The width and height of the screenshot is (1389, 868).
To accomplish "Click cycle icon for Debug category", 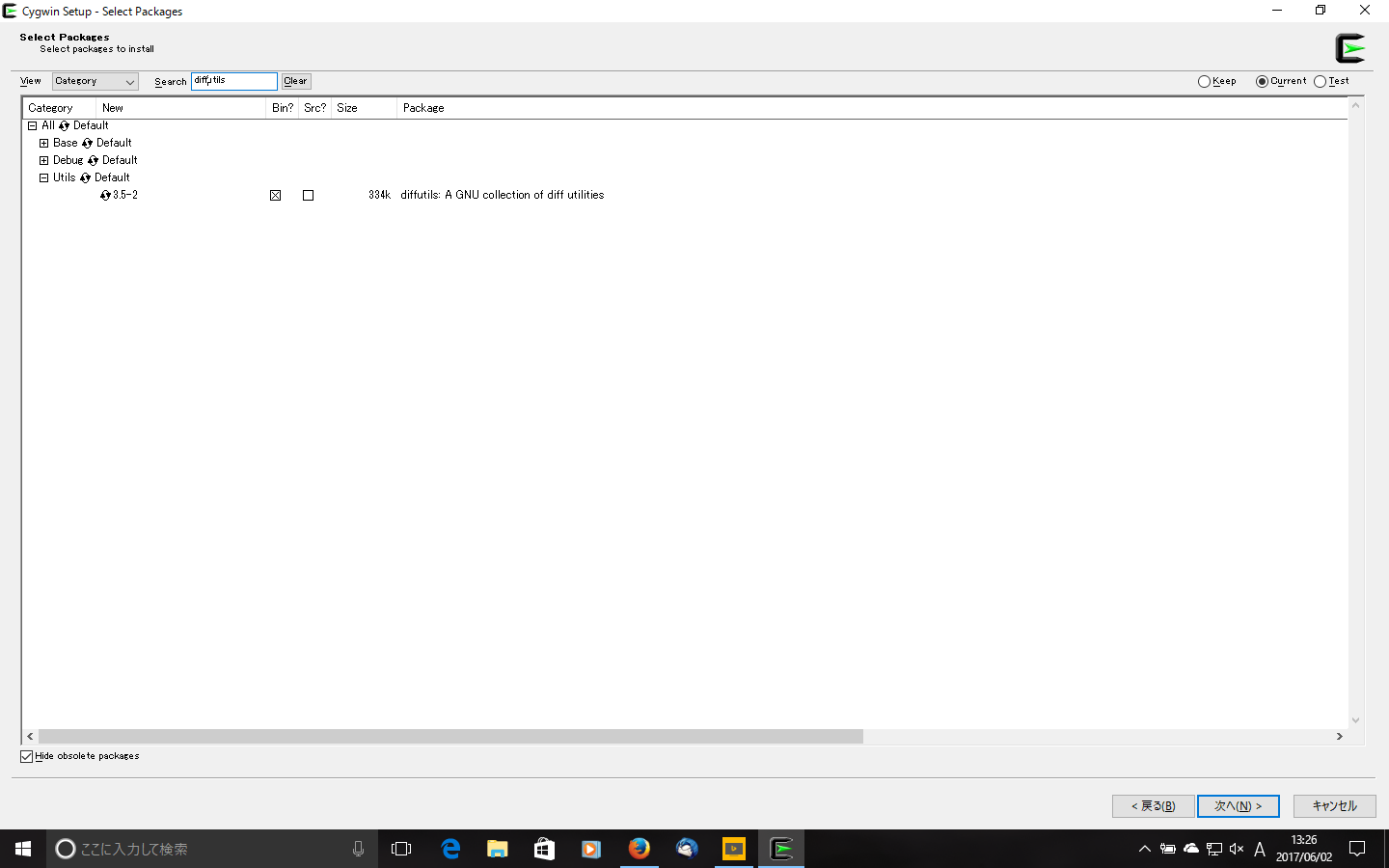I will coord(93,160).
